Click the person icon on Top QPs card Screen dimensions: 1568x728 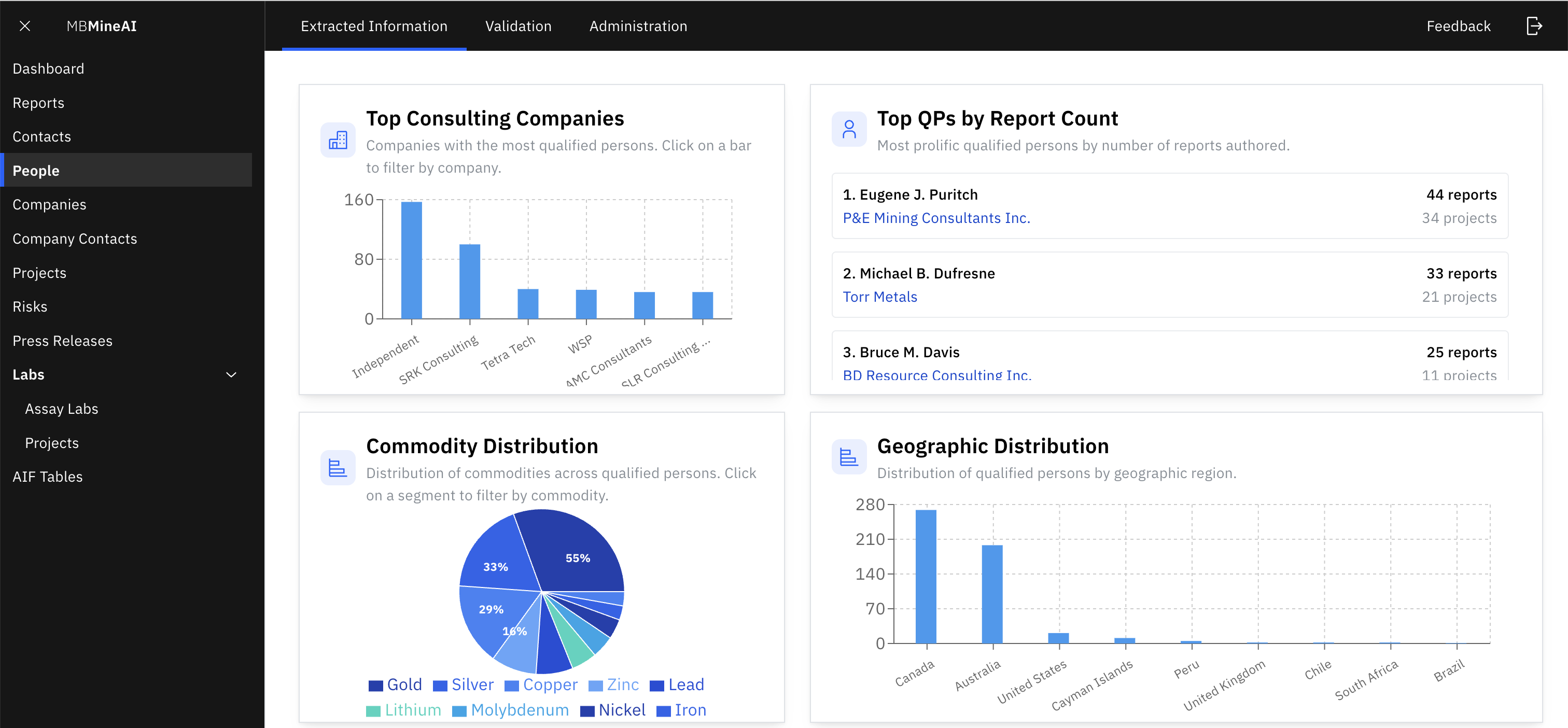point(848,129)
